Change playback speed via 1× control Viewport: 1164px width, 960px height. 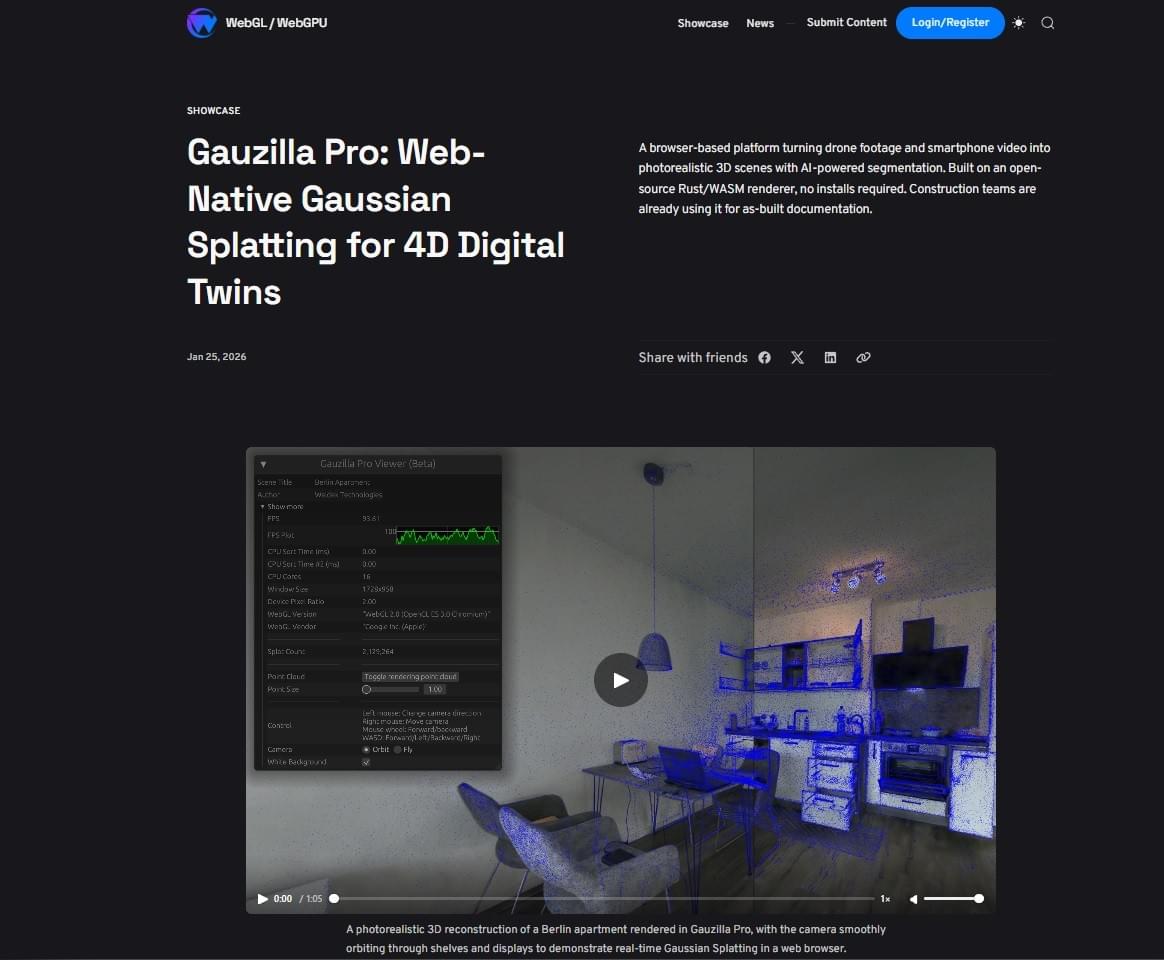click(x=885, y=899)
